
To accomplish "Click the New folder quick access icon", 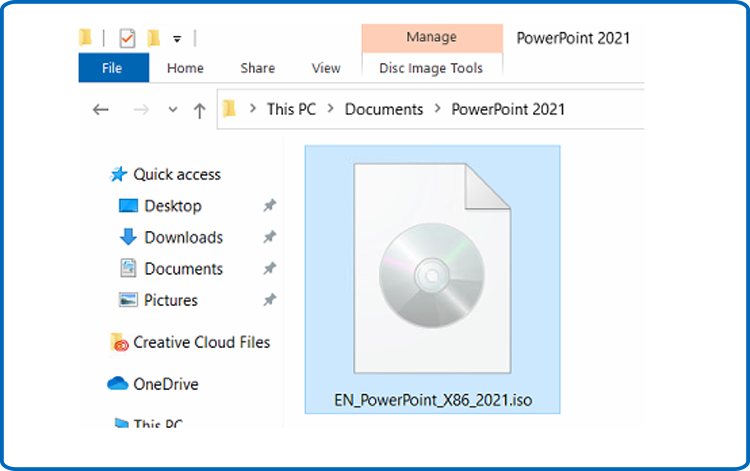I will coord(154,38).
